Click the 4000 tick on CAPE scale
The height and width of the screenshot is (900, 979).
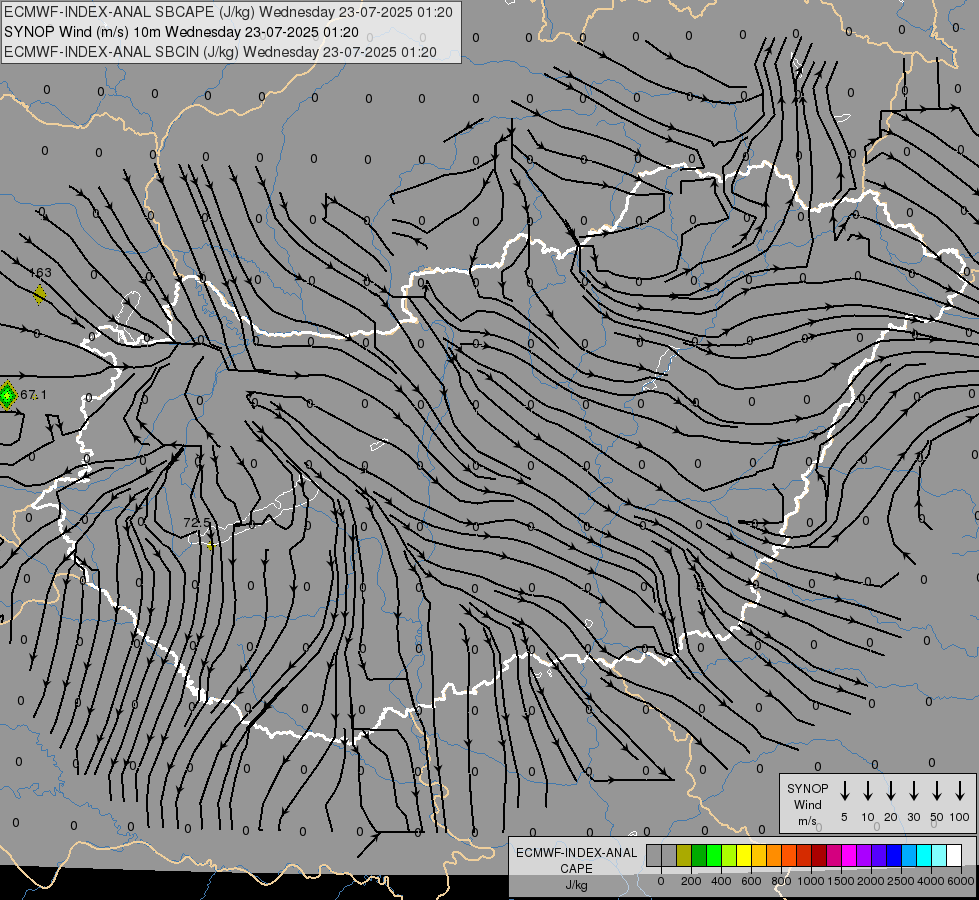[930, 881]
